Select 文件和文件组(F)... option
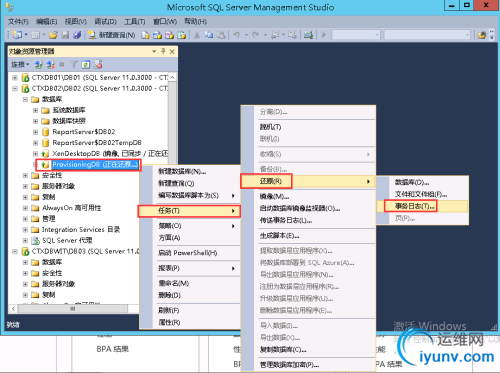Viewport: 500px width, 373px height. [x=422, y=194]
